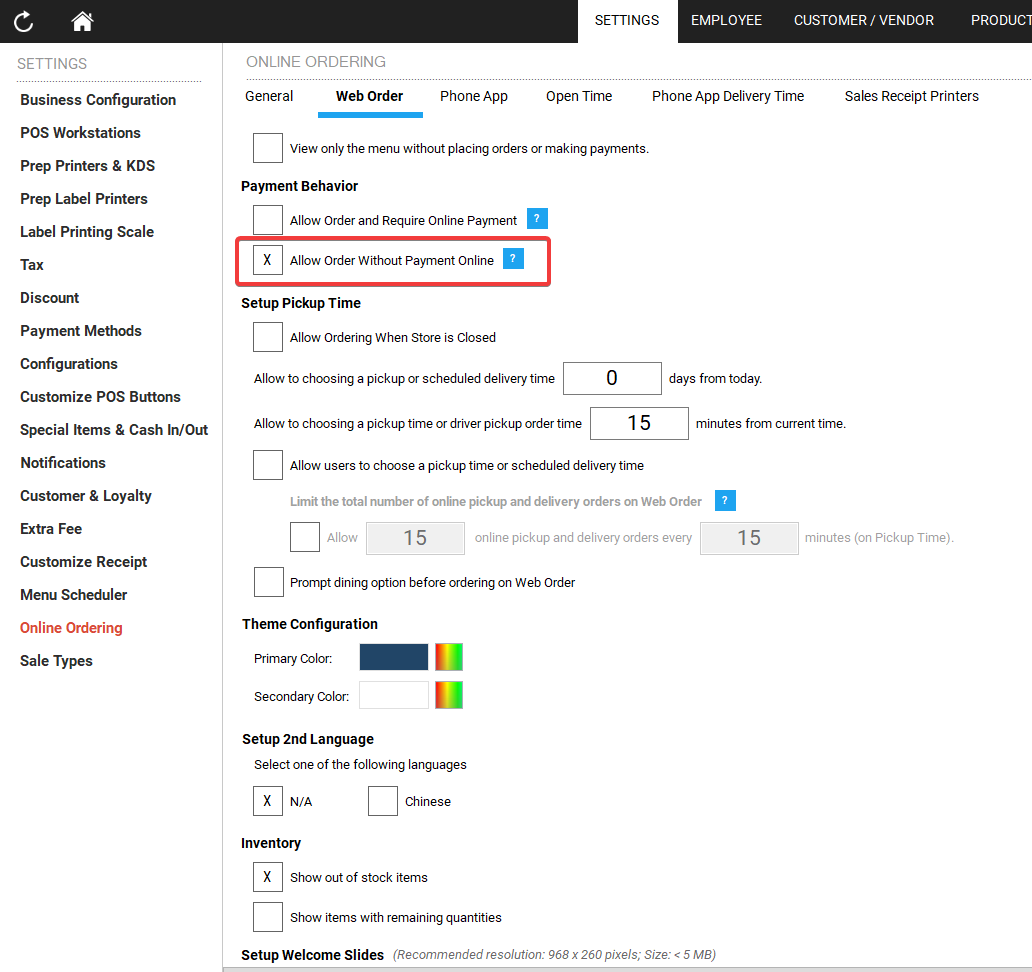Viewport: 1032px width, 972px height.
Task: Switch to the Phone App tab
Action: [473, 96]
